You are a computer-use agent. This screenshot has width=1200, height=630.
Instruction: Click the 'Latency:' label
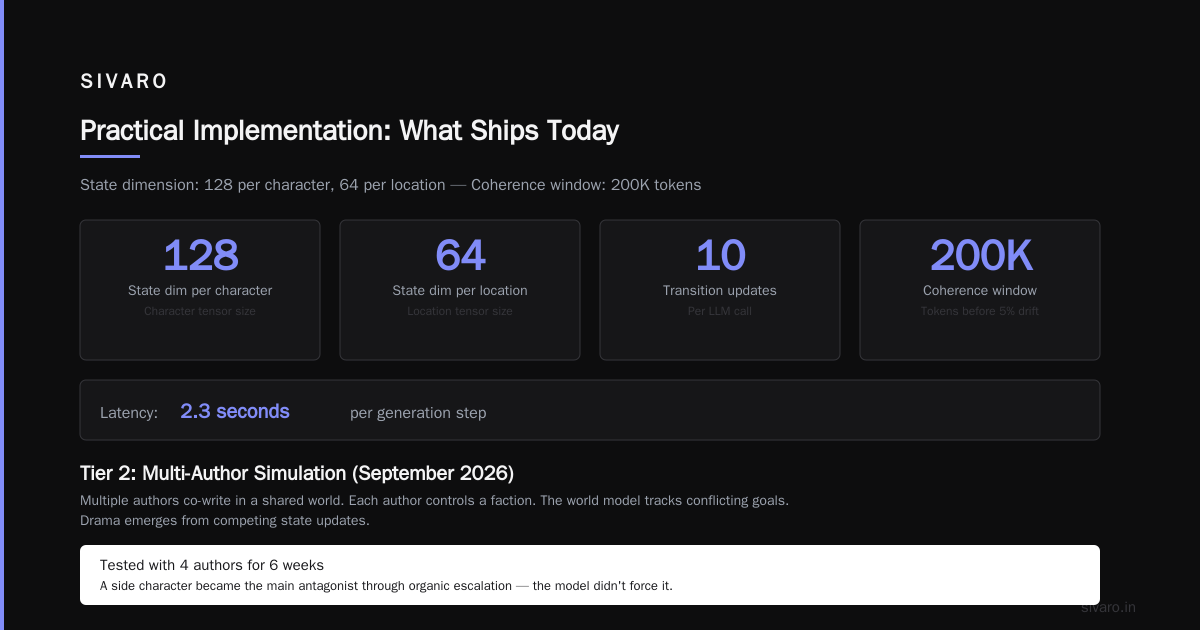[x=129, y=413]
